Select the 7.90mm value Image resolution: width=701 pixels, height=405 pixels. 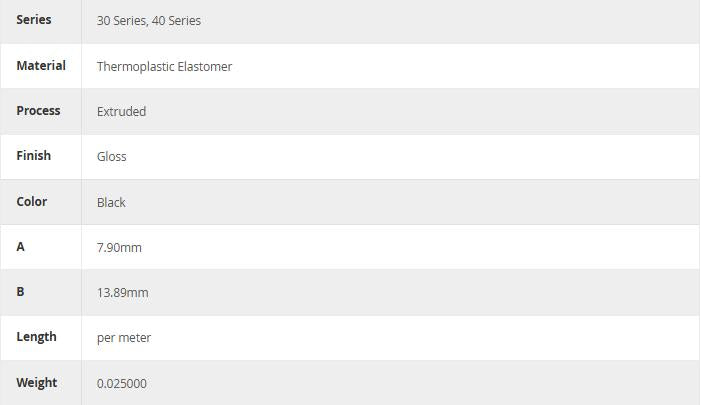tap(119, 247)
